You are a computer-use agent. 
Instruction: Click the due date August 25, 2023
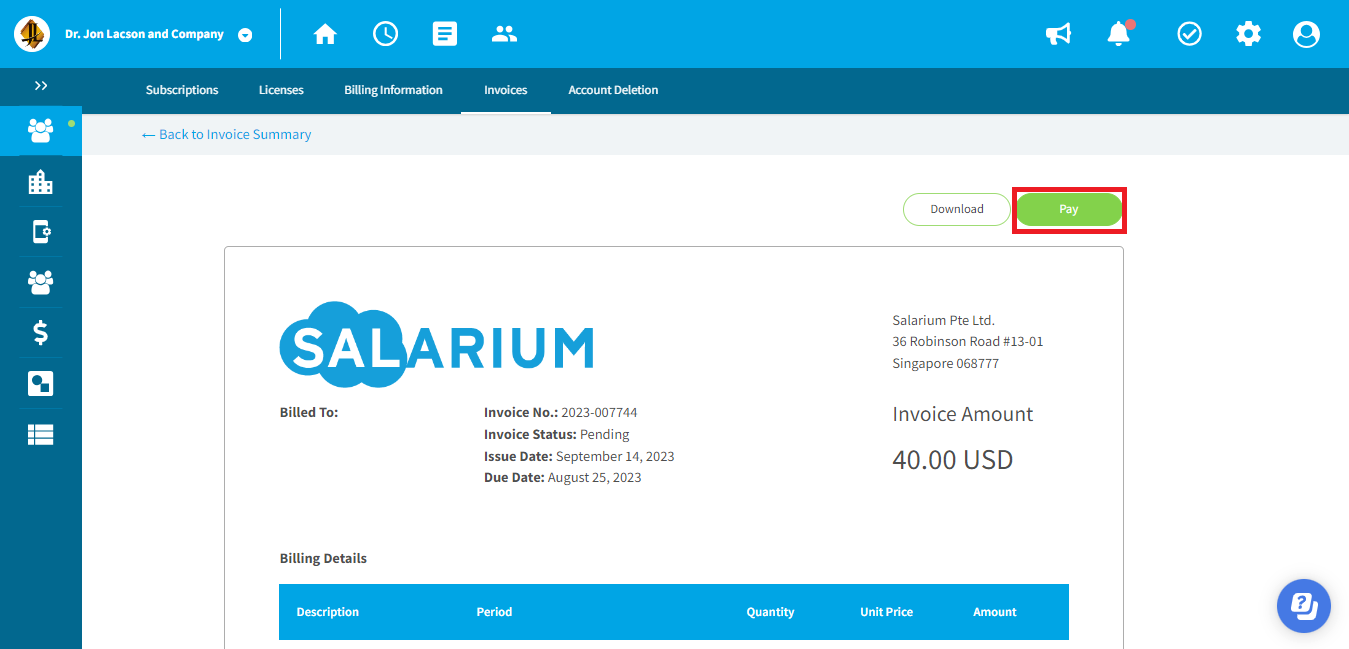[x=594, y=477]
